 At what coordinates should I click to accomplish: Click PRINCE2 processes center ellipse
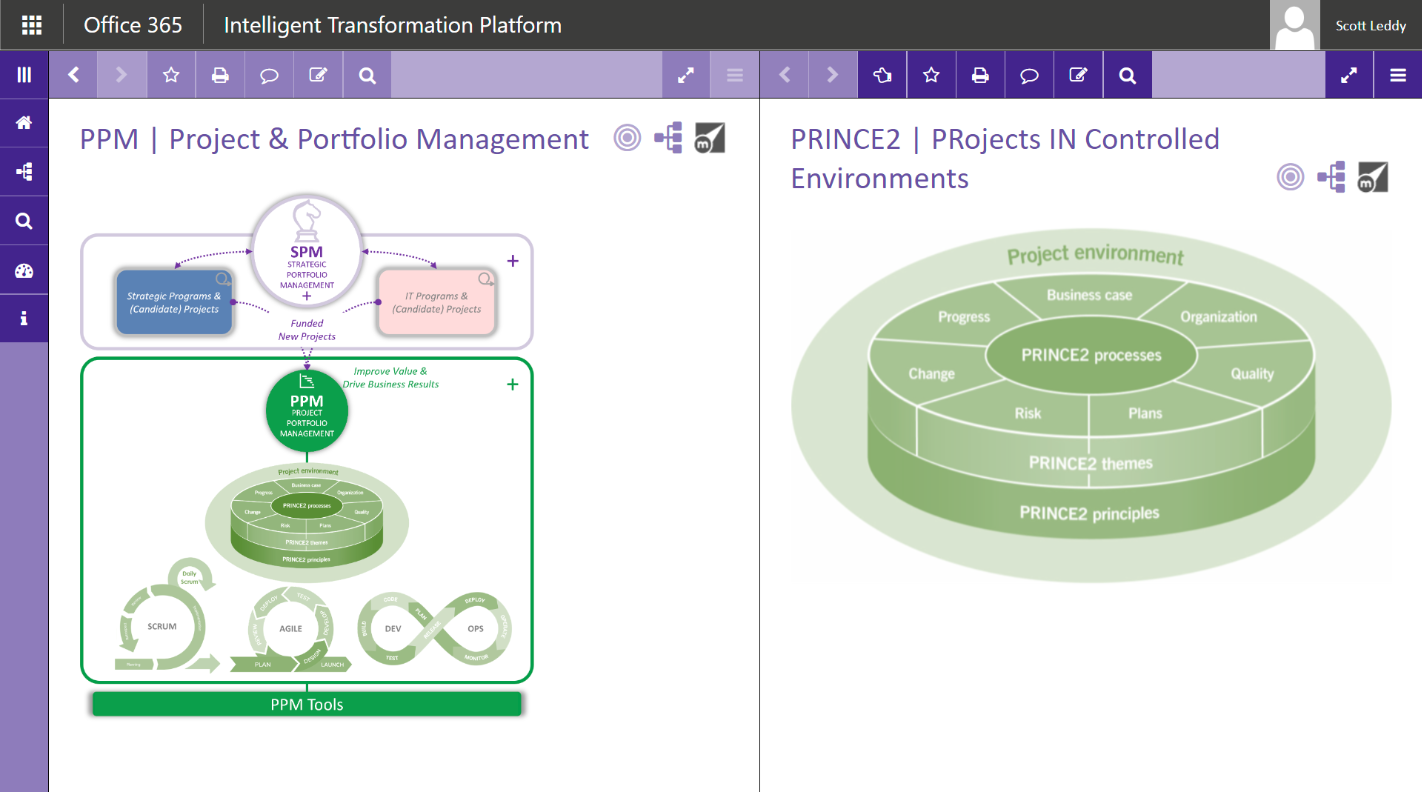(1091, 355)
